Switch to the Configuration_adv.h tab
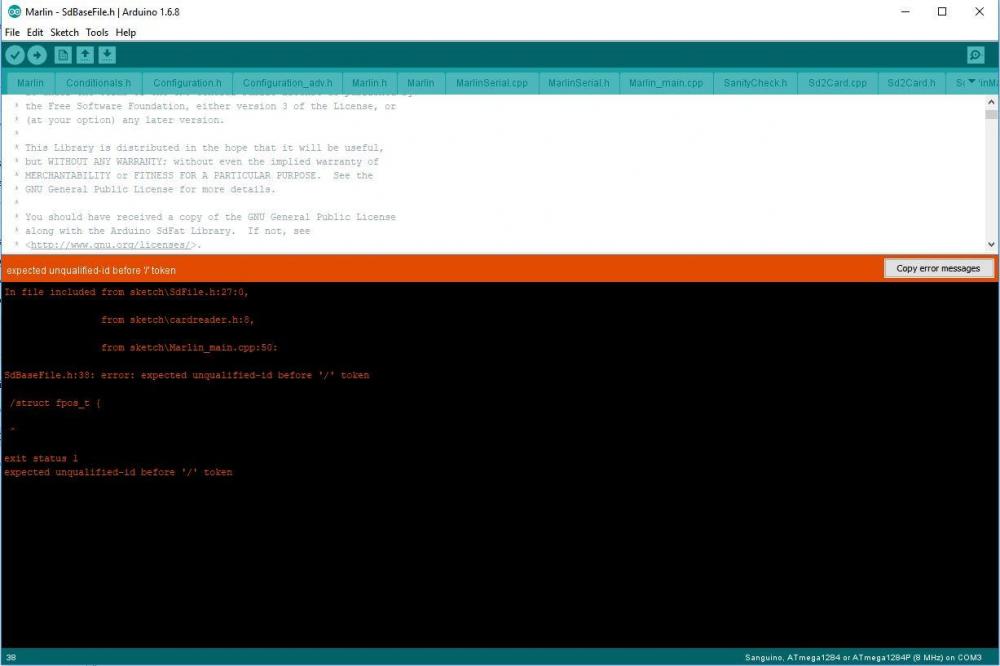This screenshot has height=666, width=1000. 288,83
